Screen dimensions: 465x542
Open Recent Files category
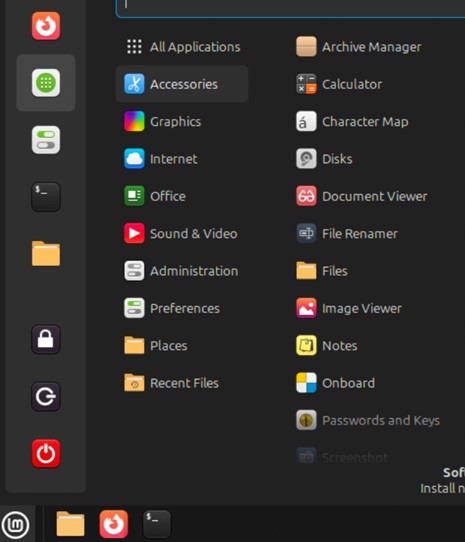[182, 383]
